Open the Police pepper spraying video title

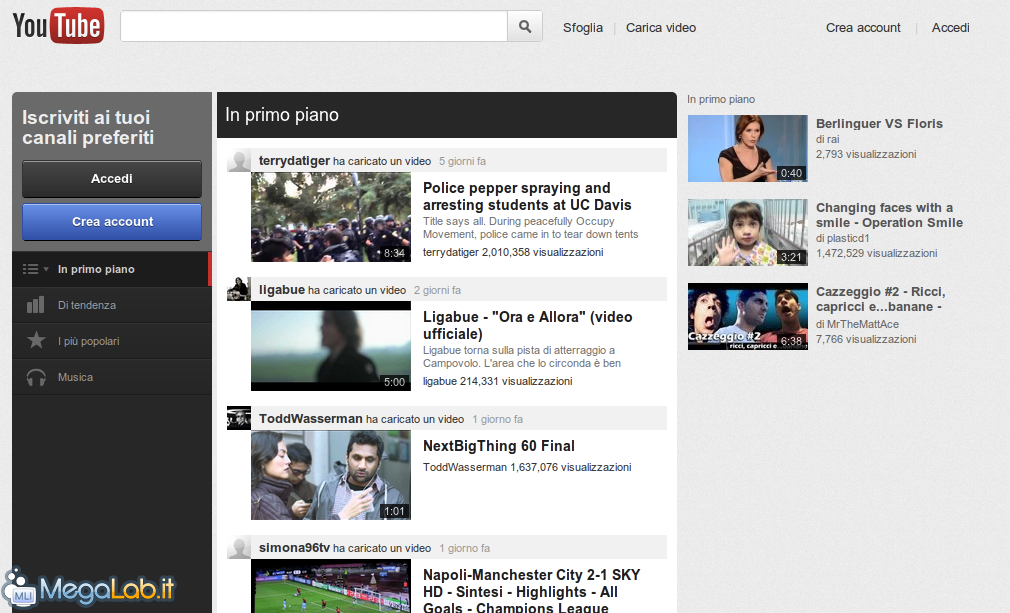coord(527,196)
